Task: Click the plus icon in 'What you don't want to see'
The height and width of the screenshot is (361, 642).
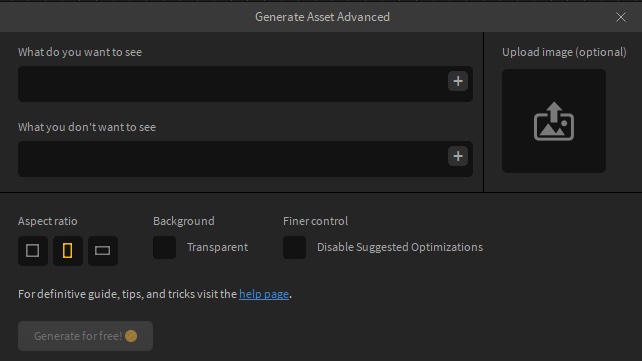Action: (x=458, y=156)
